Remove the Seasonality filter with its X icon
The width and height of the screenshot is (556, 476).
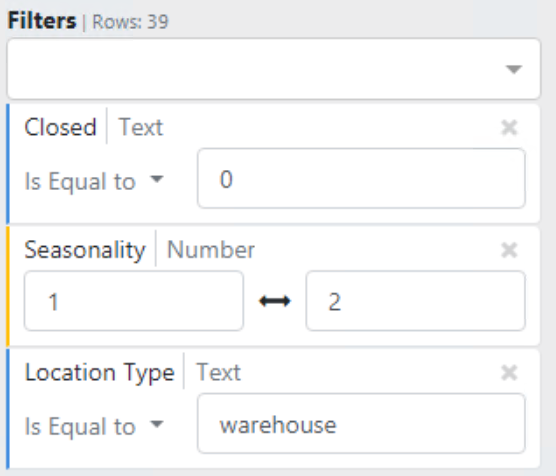click(509, 250)
